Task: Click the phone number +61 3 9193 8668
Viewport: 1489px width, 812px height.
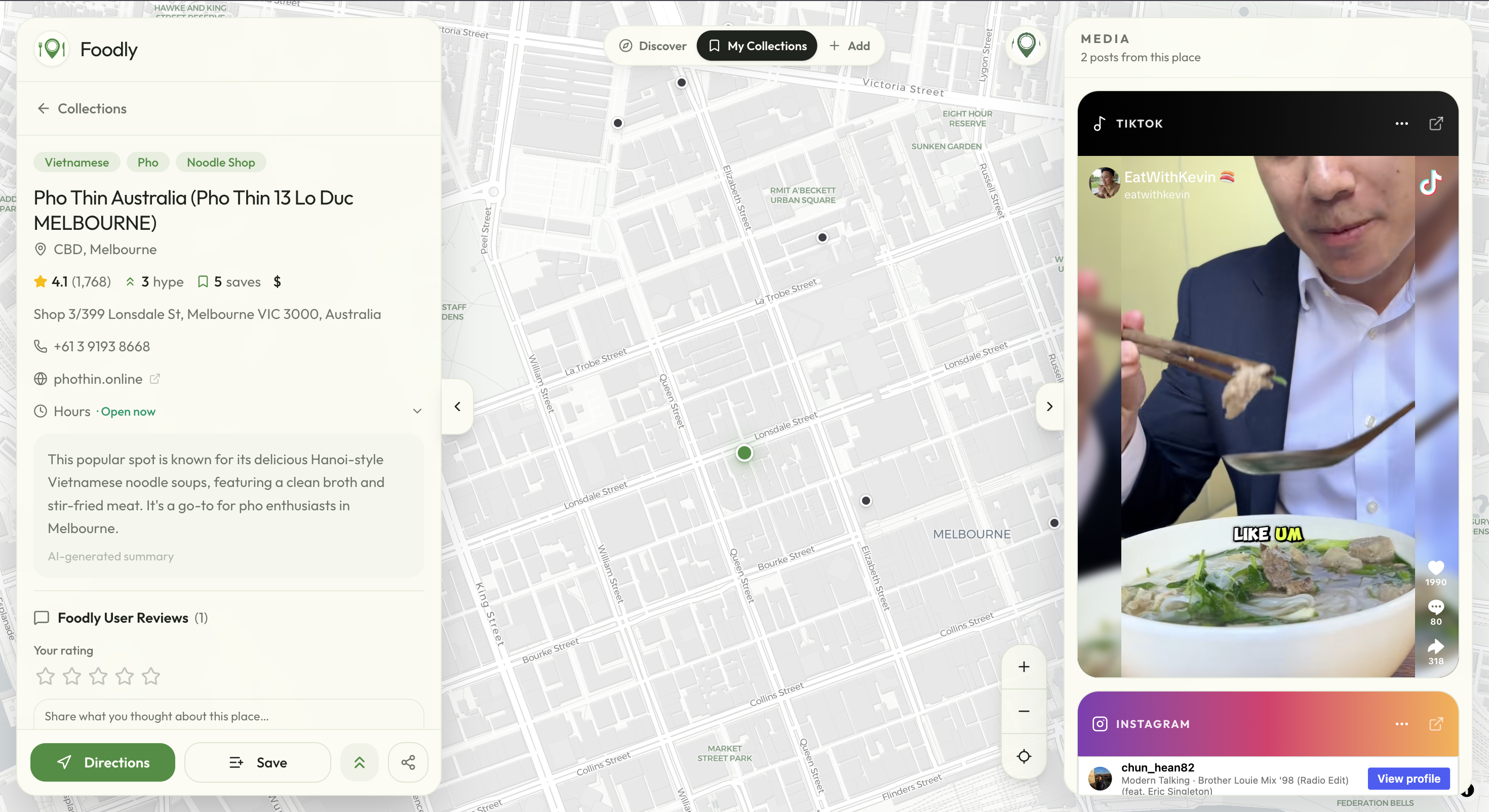Action: (102, 347)
